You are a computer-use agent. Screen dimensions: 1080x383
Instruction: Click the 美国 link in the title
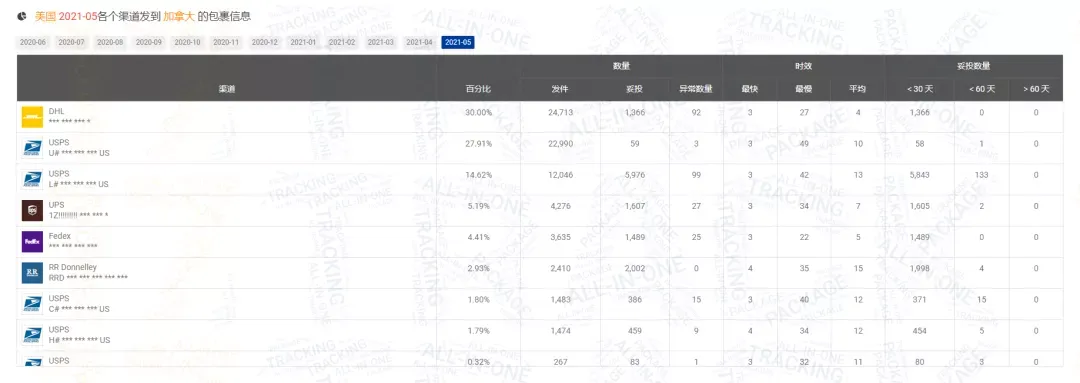tap(45, 16)
